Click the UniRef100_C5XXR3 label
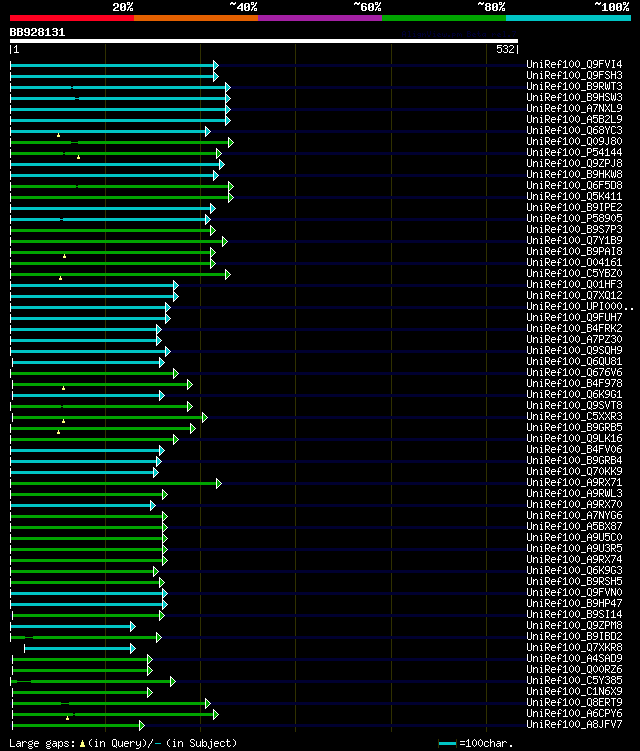Image resolution: width=640 pixels, height=751 pixels. coord(574,417)
